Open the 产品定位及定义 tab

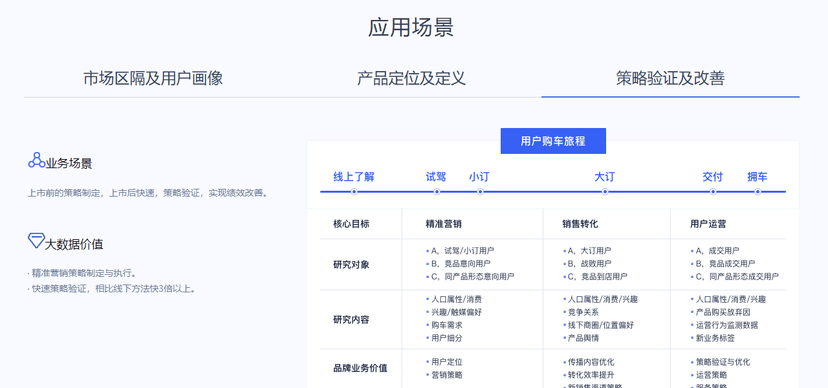pos(411,78)
